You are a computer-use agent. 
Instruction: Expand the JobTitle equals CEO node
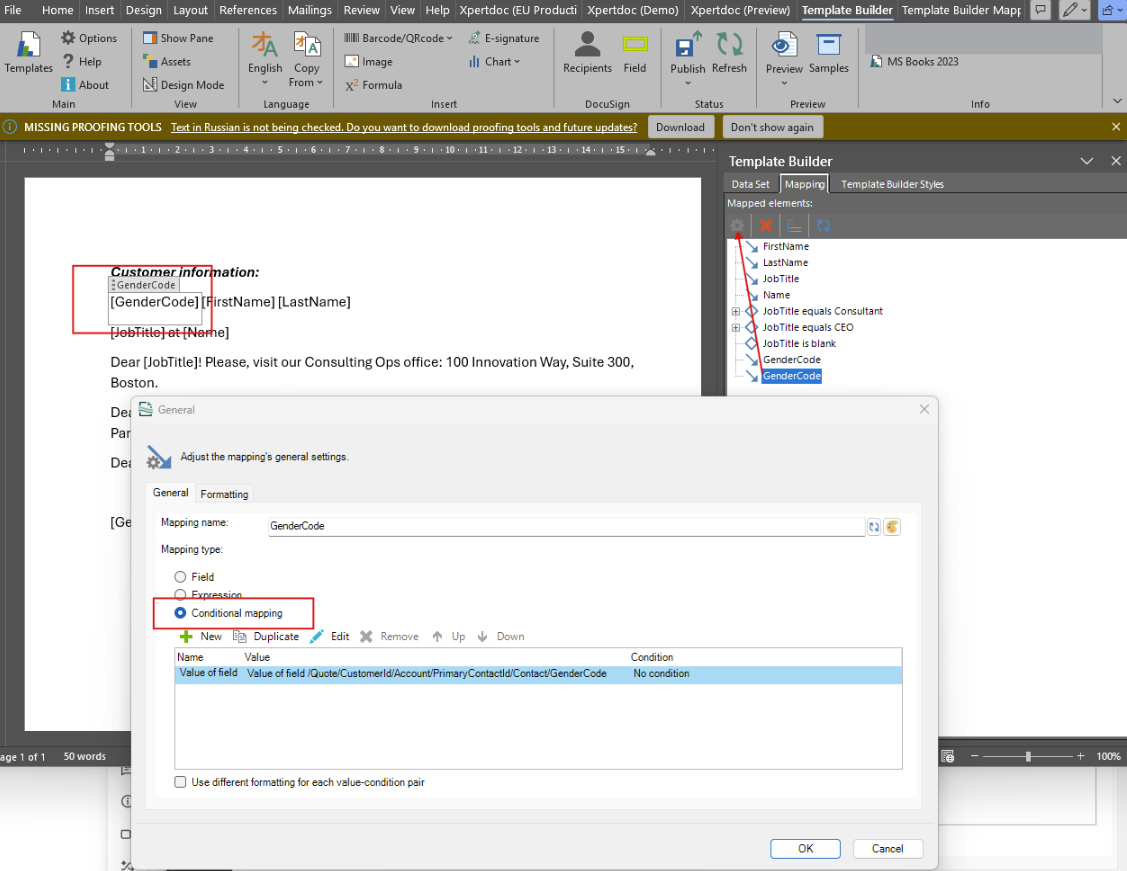(x=735, y=328)
